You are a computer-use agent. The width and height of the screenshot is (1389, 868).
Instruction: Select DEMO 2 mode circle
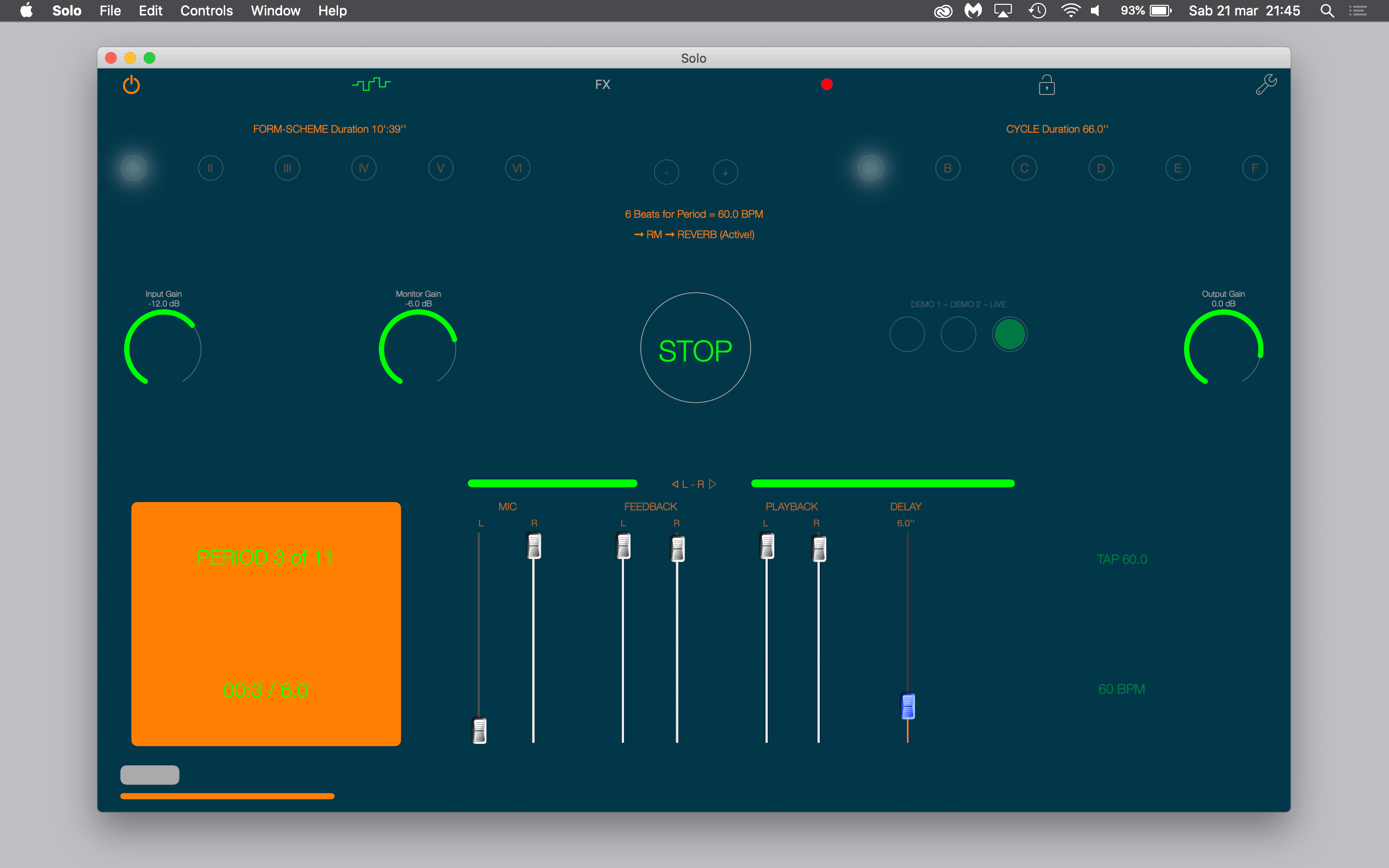958,334
